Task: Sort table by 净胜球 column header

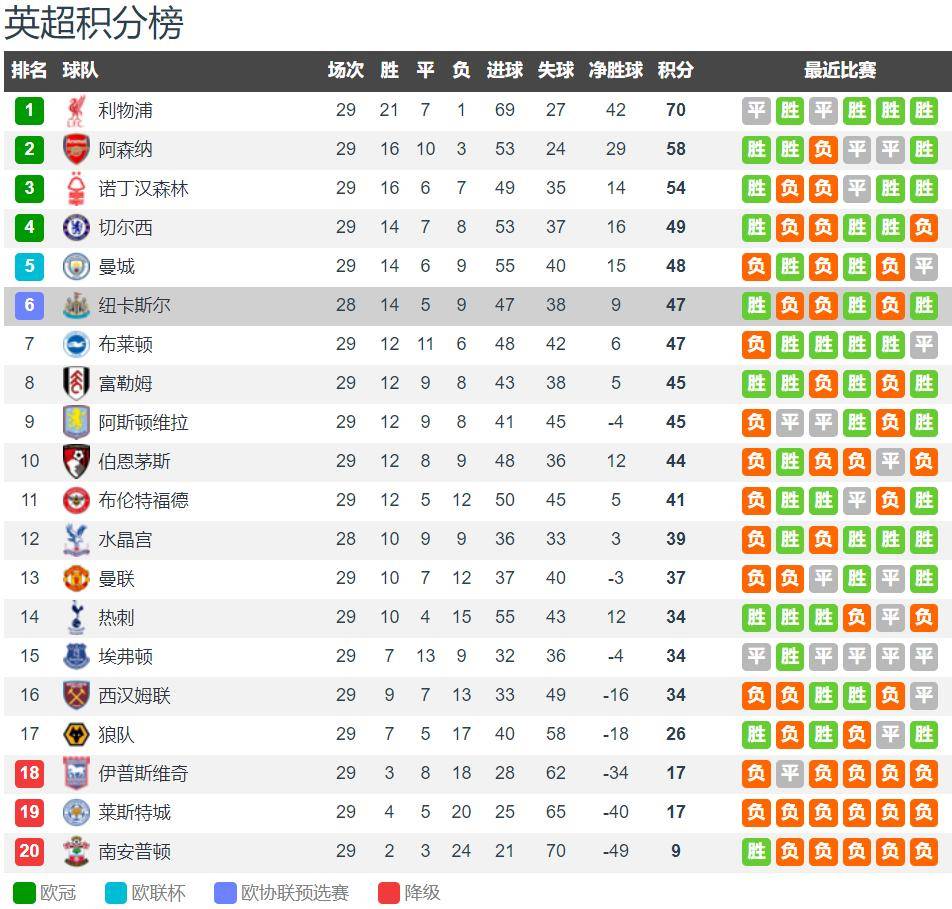Action: click(x=616, y=70)
